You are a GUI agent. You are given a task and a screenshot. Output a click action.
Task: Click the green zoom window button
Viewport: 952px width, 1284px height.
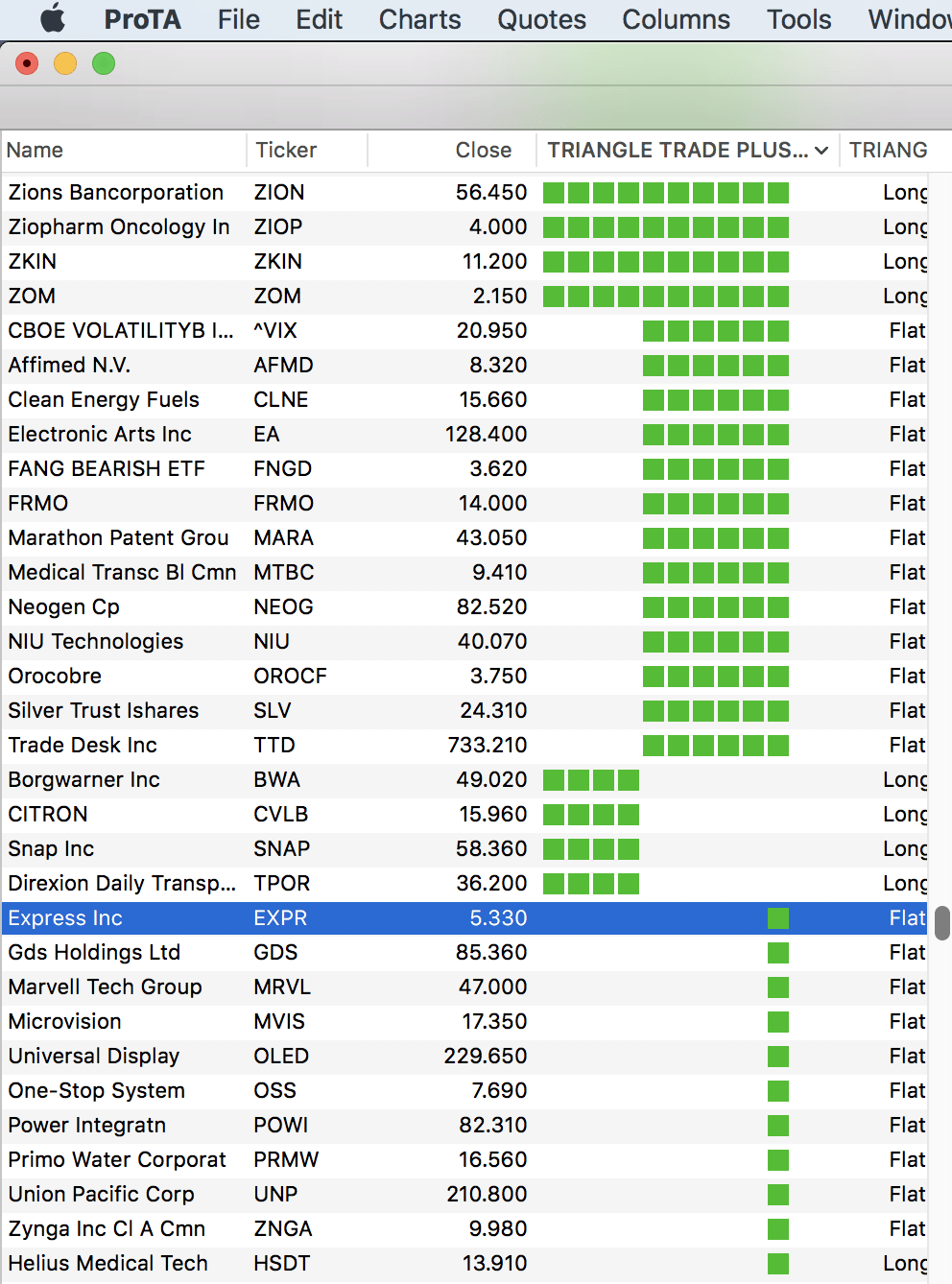(104, 63)
